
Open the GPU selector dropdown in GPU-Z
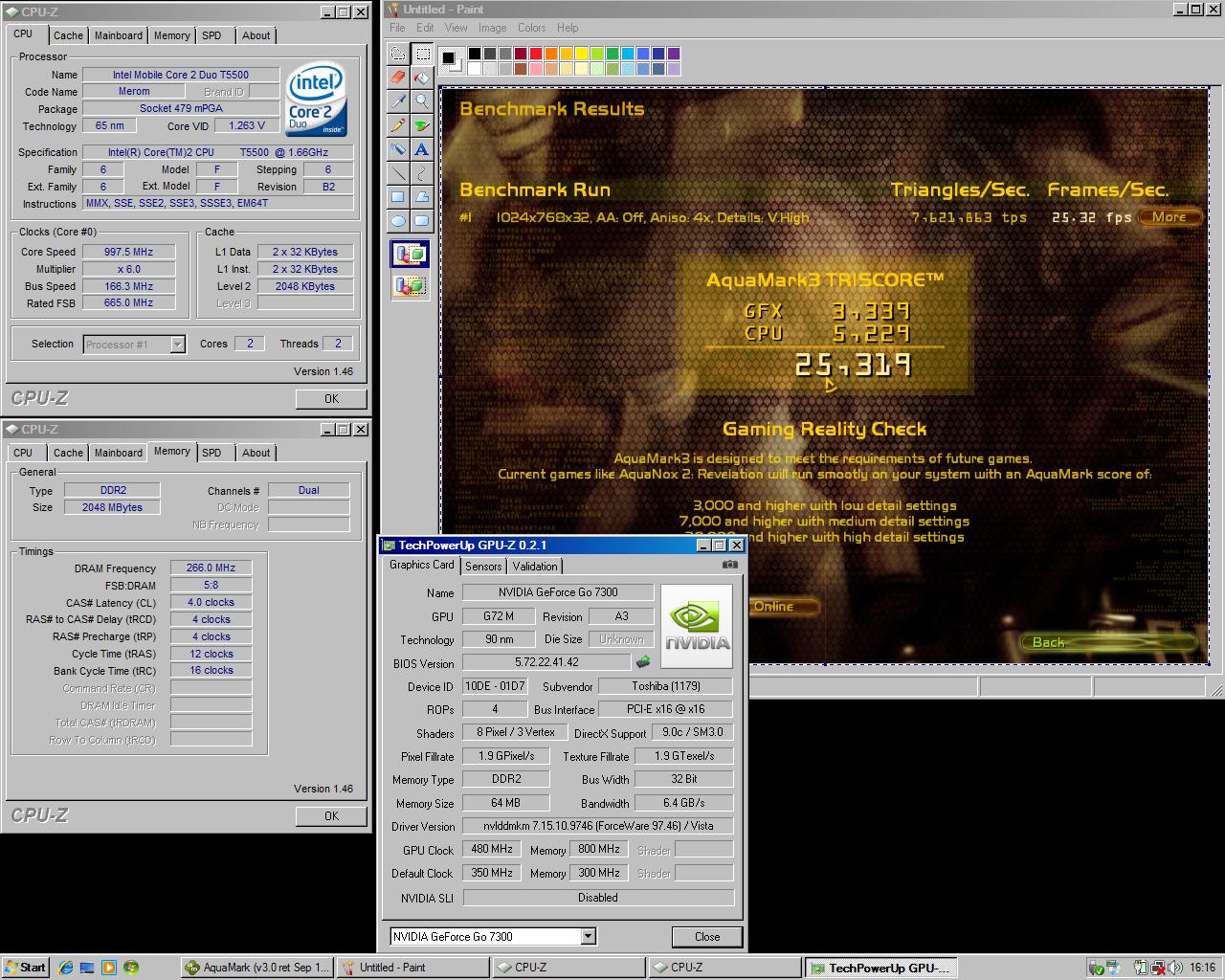tap(589, 936)
